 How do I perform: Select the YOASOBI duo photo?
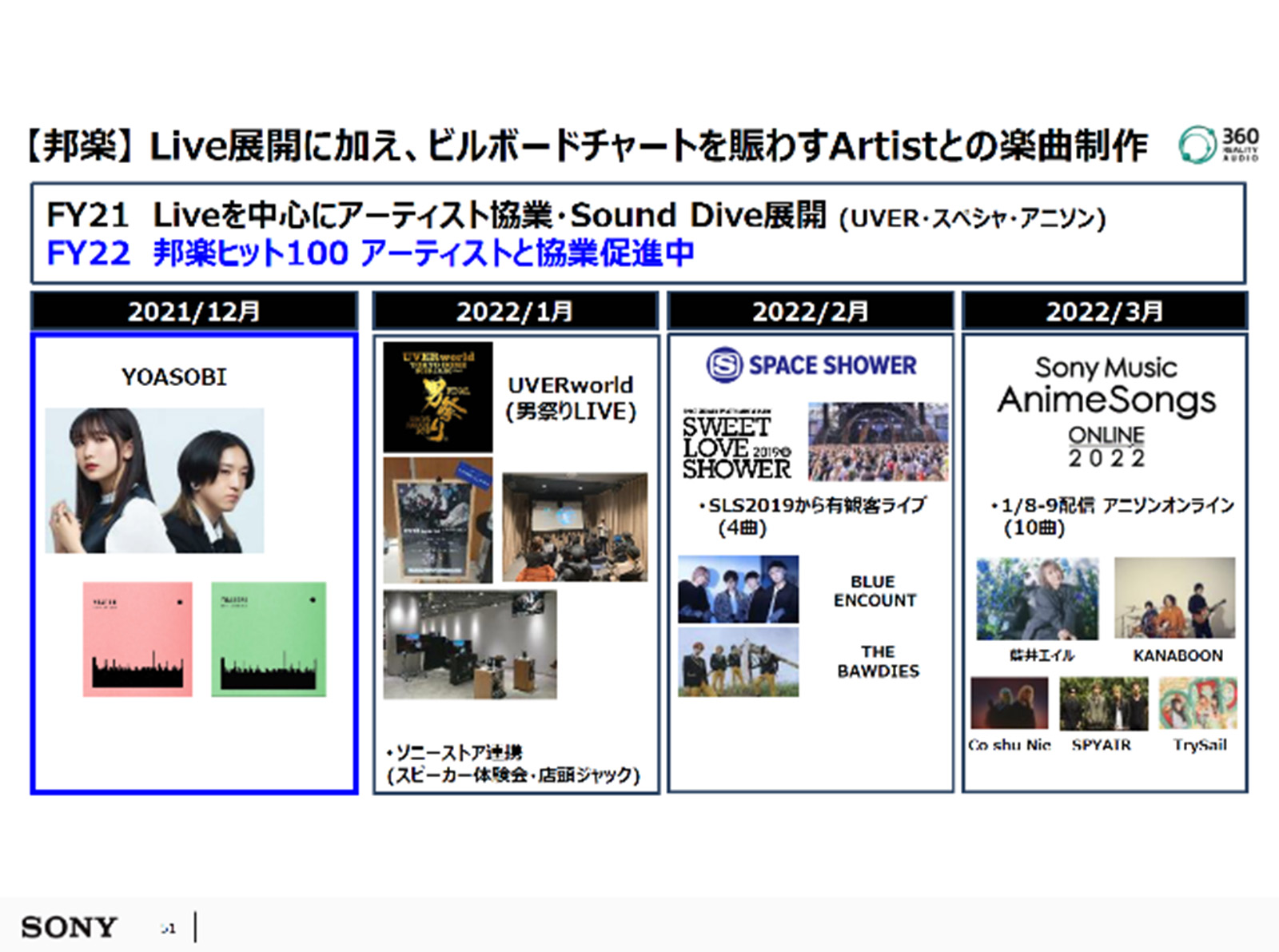pyautogui.click(x=154, y=480)
